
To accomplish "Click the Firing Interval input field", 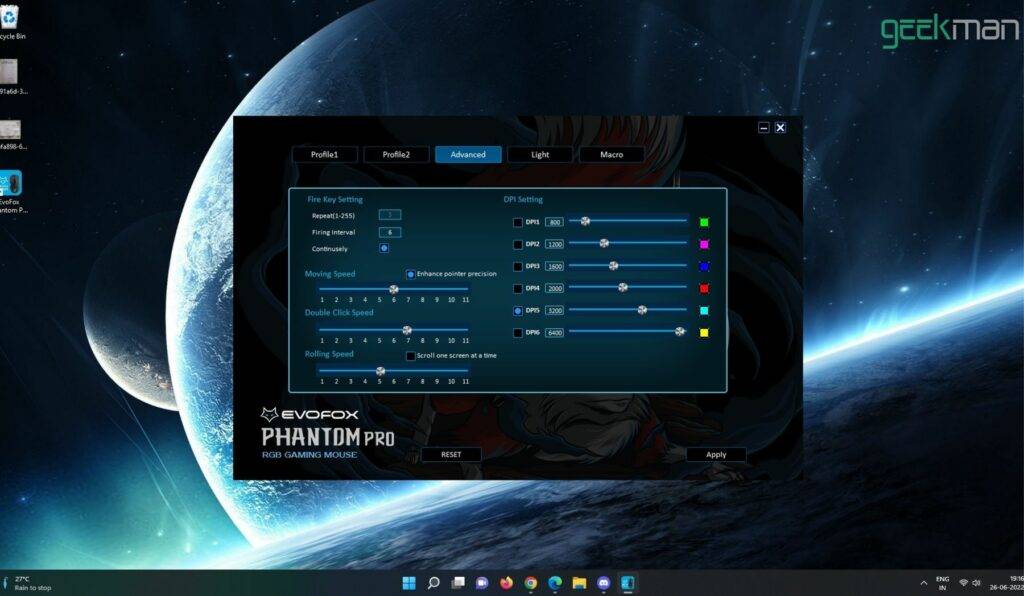I will [390, 232].
